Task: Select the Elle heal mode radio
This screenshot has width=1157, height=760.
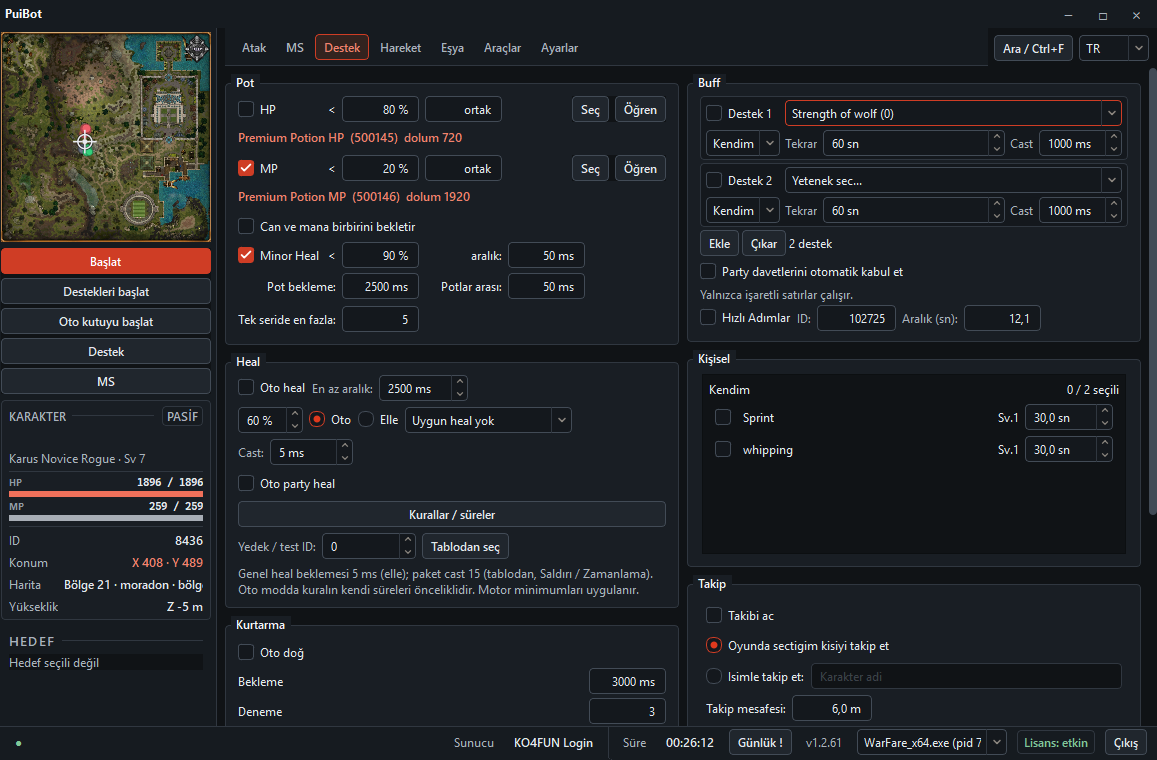Action: click(x=366, y=419)
